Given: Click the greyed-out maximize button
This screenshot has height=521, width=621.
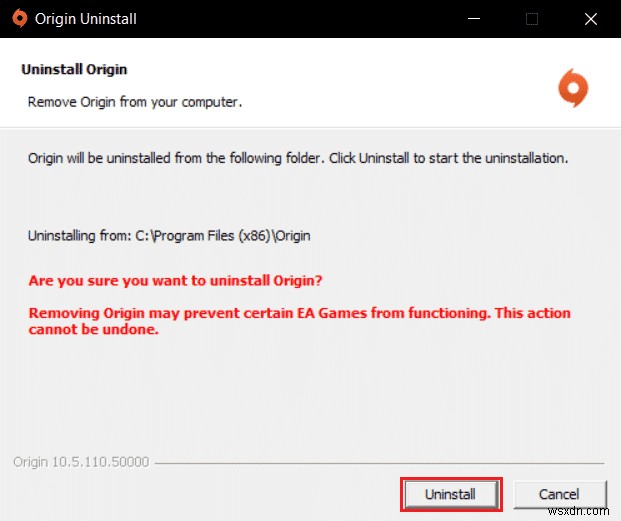Looking at the screenshot, I should pyautogui.click(x=532, y=19).
